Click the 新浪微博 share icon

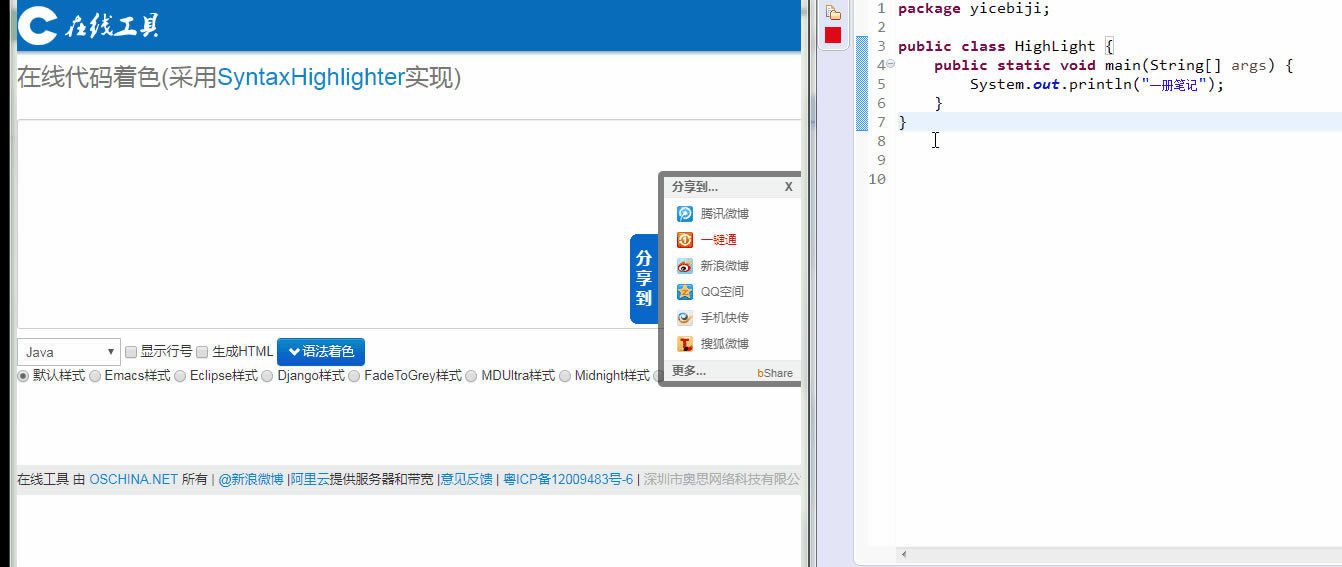pyautogui.click(x=685, y=266)
